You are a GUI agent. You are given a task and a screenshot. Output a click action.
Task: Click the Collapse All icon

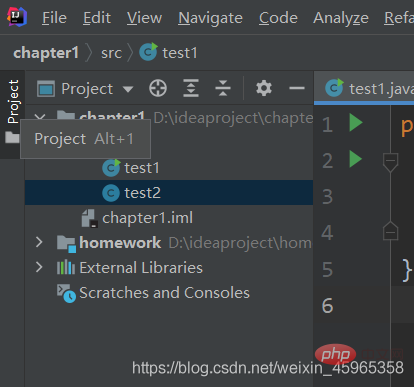point(223,88)
